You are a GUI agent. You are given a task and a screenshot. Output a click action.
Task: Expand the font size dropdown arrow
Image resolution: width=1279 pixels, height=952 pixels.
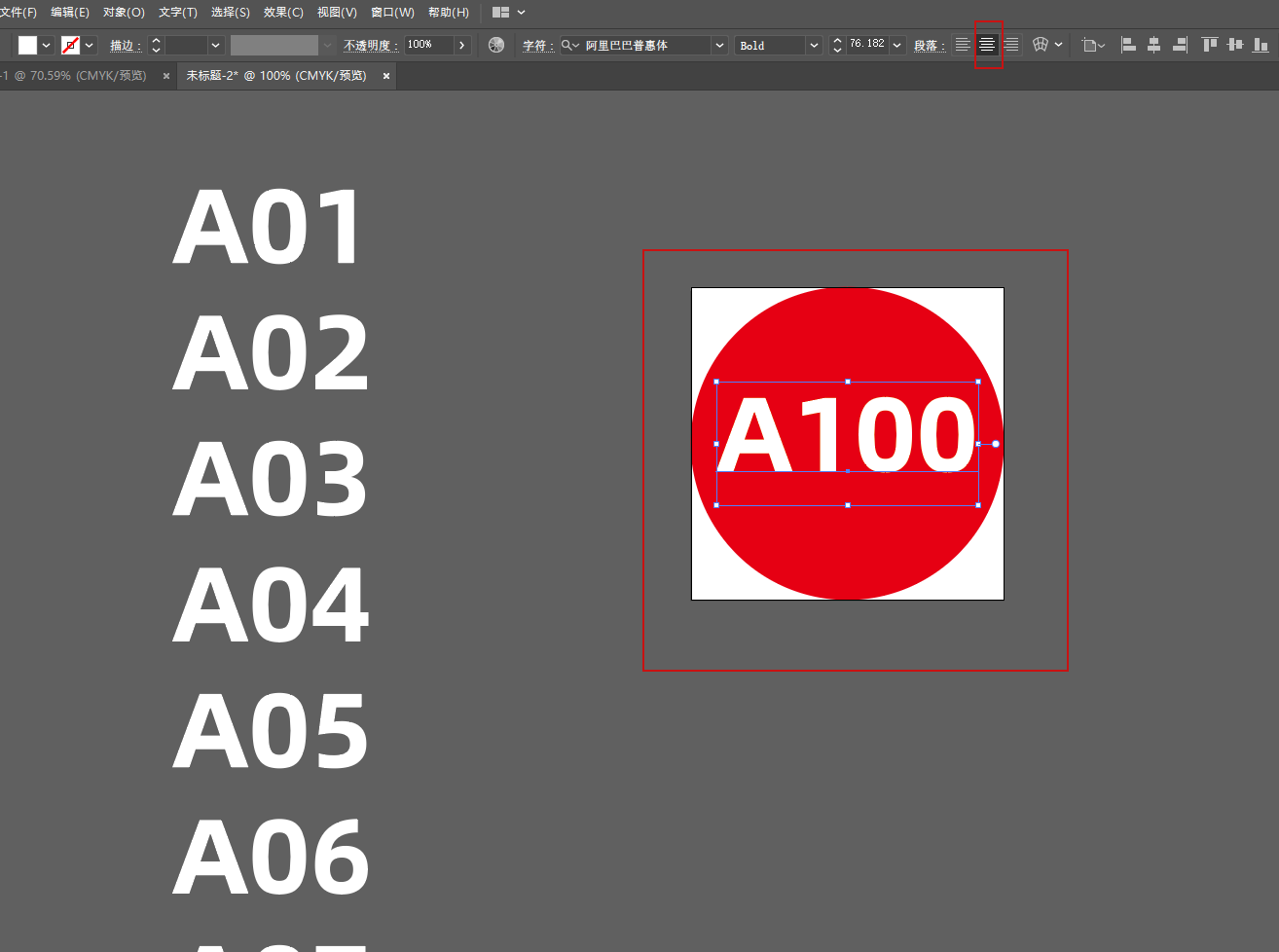pyautogui.click(x=896, y=45)
